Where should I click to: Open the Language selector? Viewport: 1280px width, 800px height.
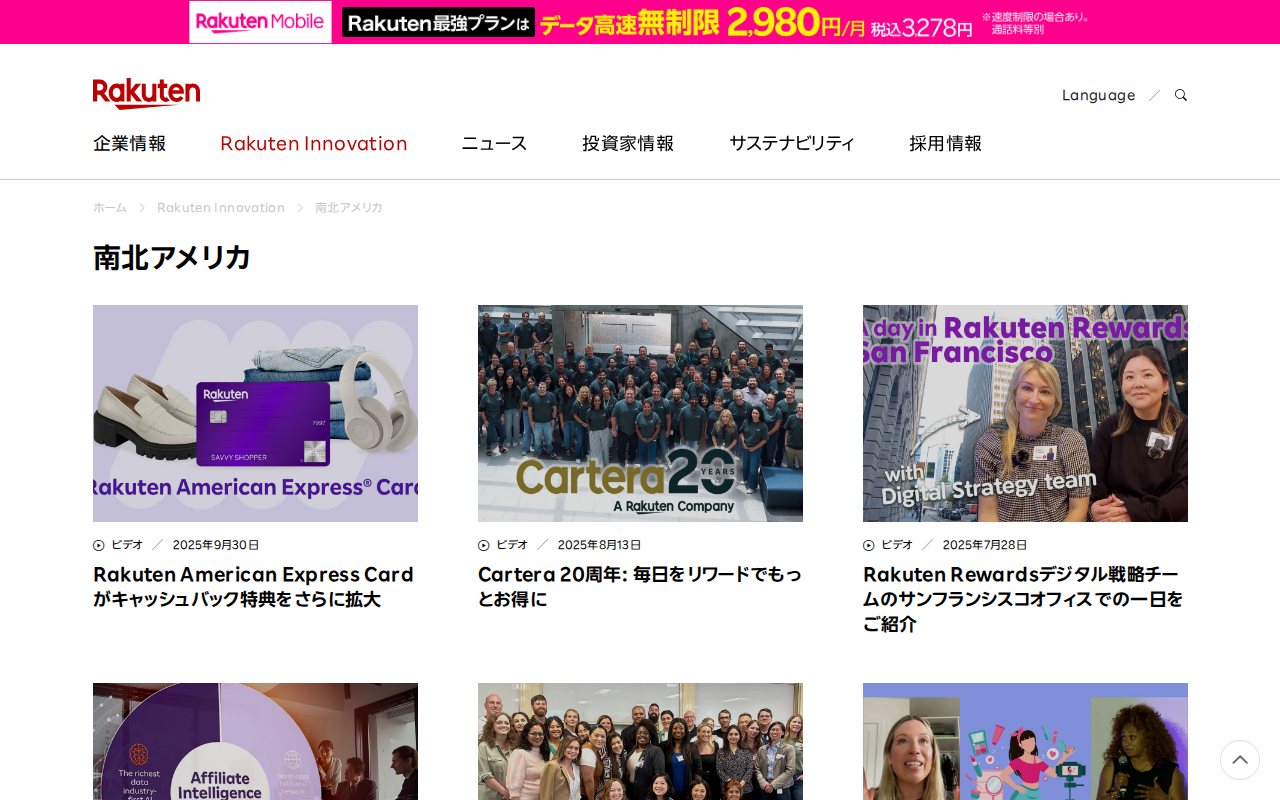tap(1098, 95)
